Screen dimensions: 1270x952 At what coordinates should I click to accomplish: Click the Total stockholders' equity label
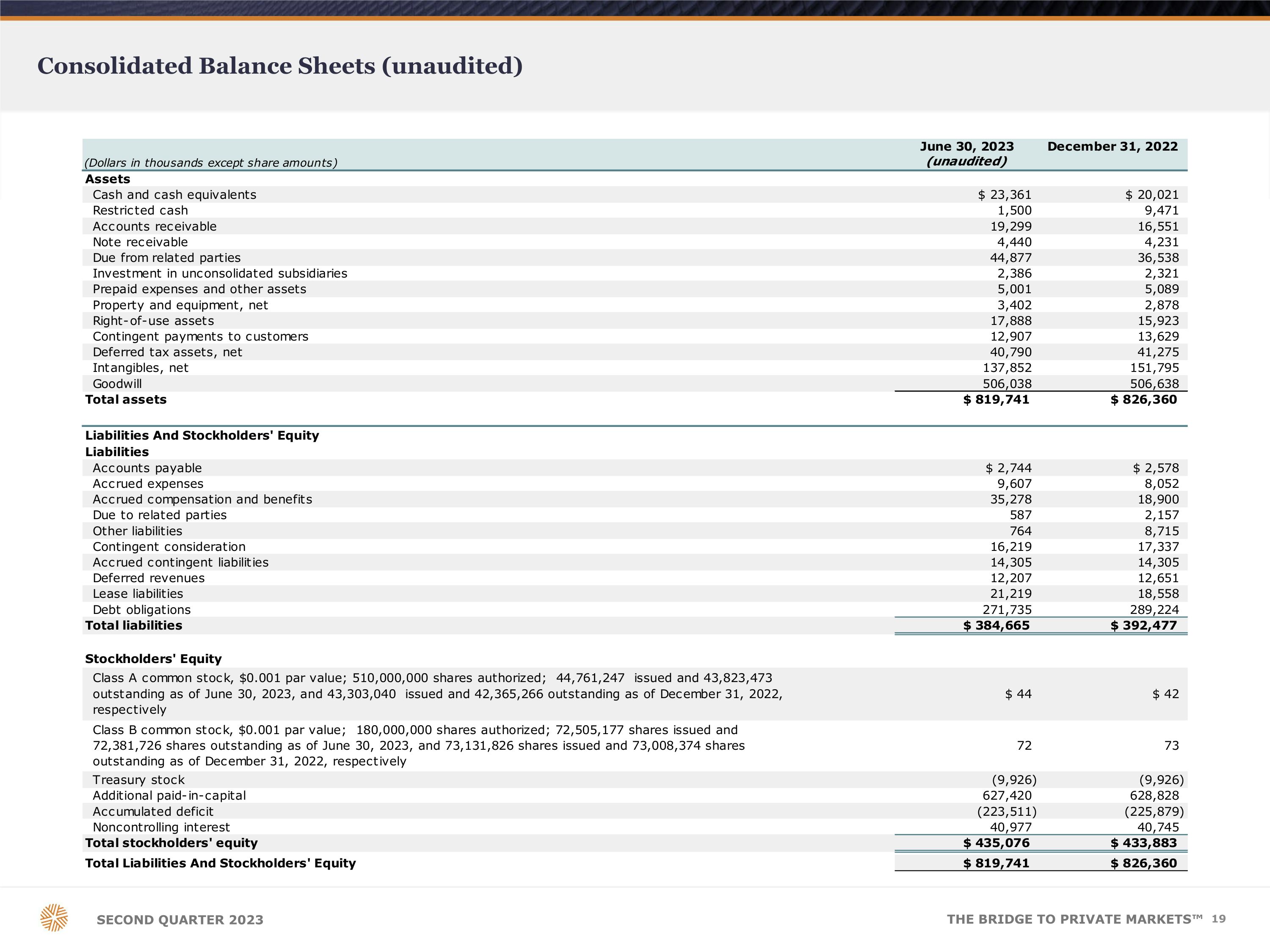[171, 843]
